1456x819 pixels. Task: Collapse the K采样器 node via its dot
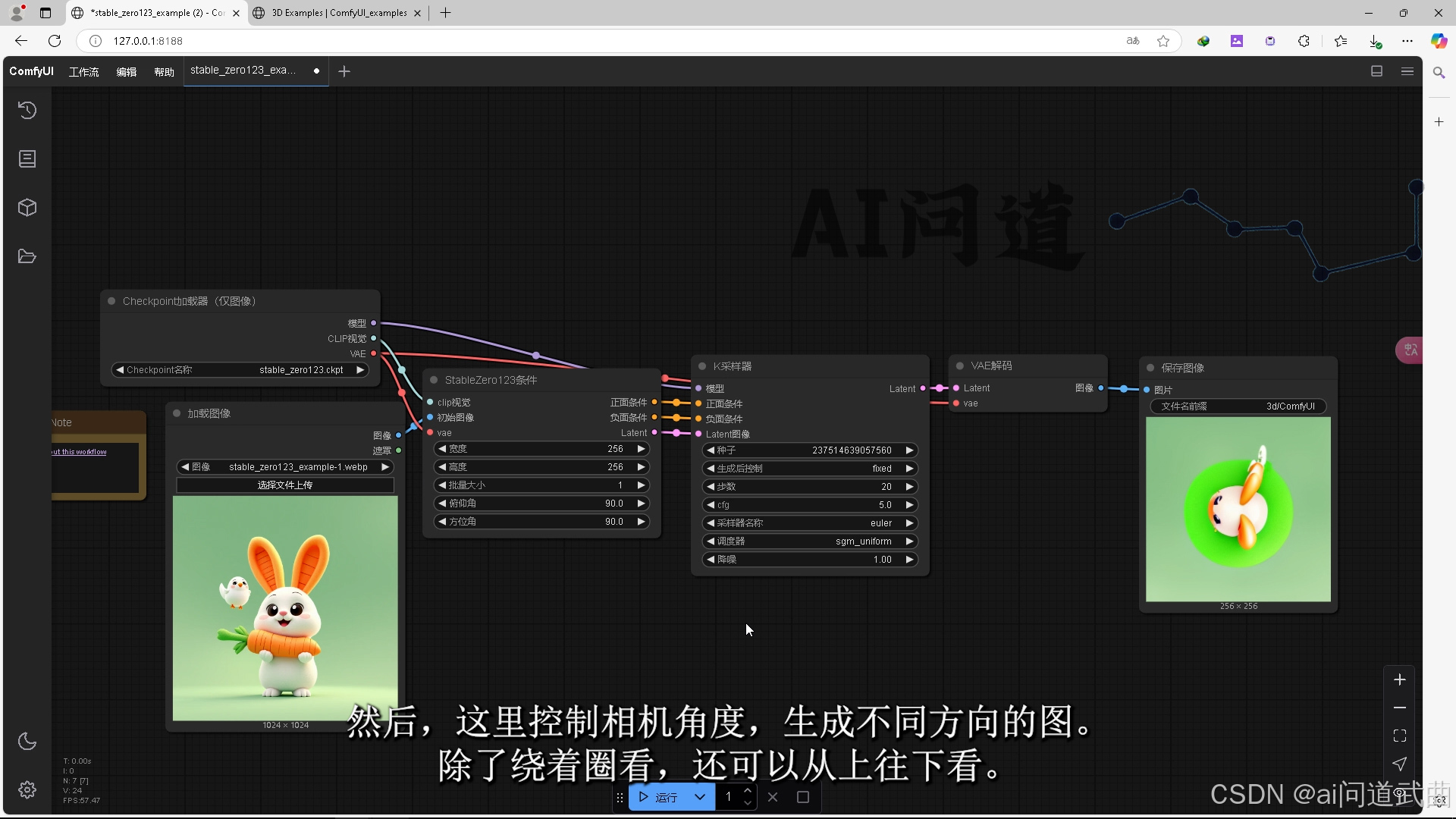pyautogui.click(x=702, y=366)
